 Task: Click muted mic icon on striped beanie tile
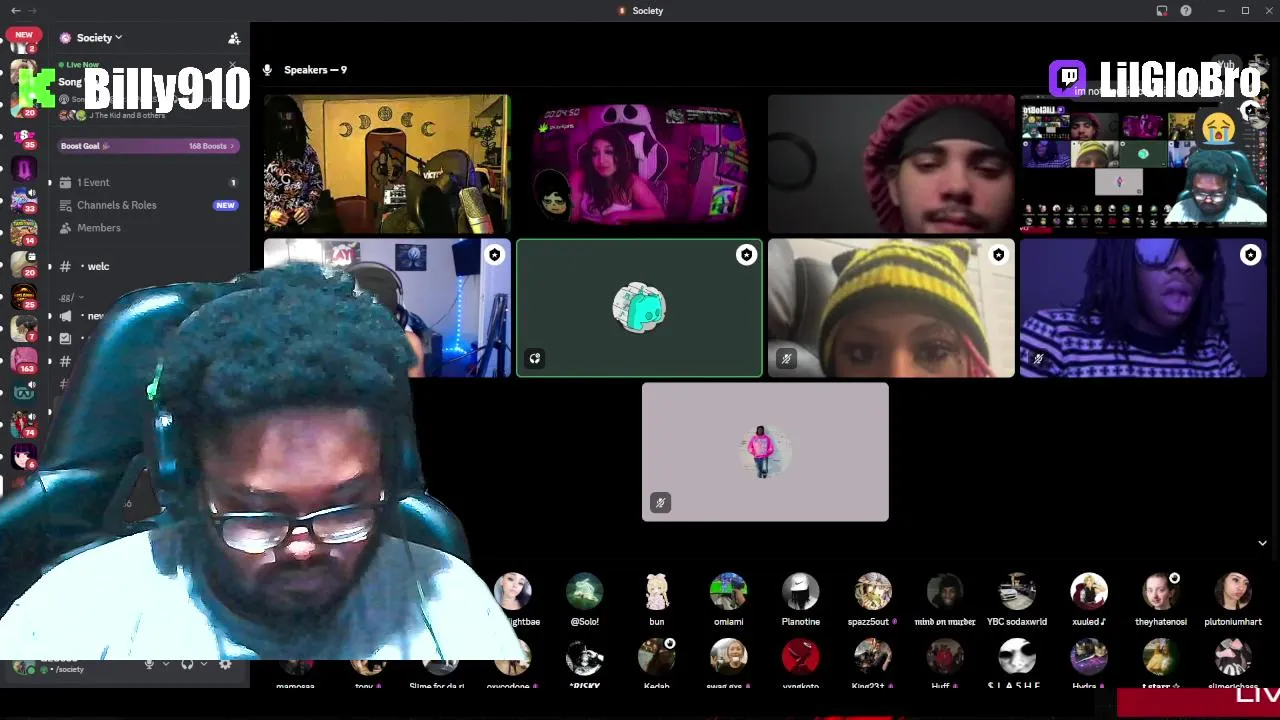[x=787, y=358]
